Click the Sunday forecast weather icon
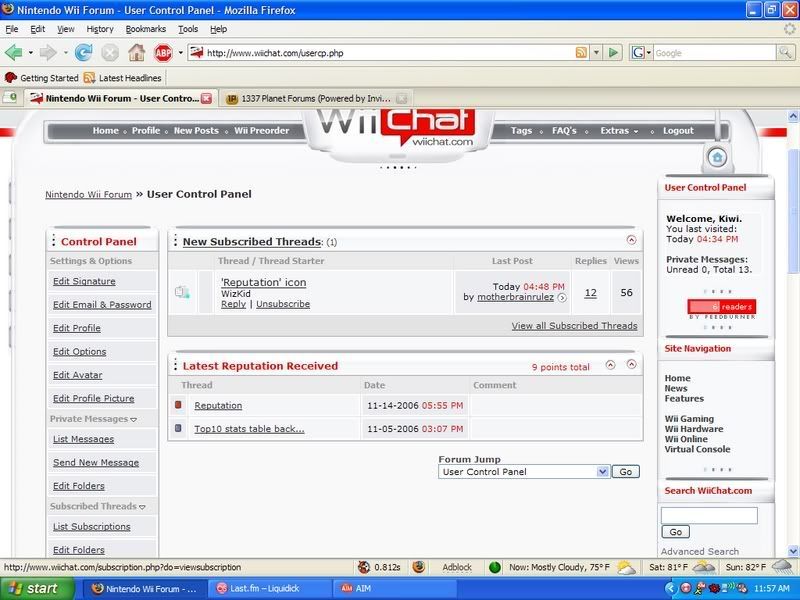This screenshot has width=800, height=600. pyautogui.click(x=782, y=567)
